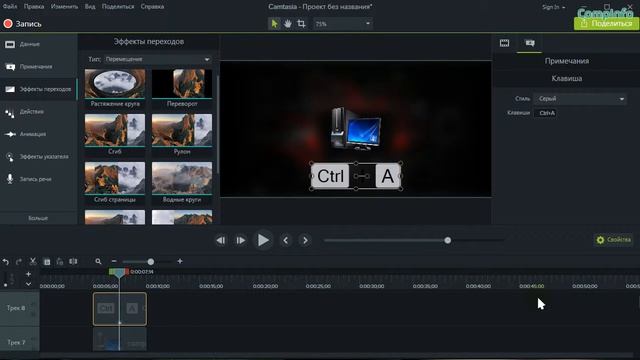Screen dimensions: 640x360
Task: Click the red Запись record button
Action: coord(22,24)
